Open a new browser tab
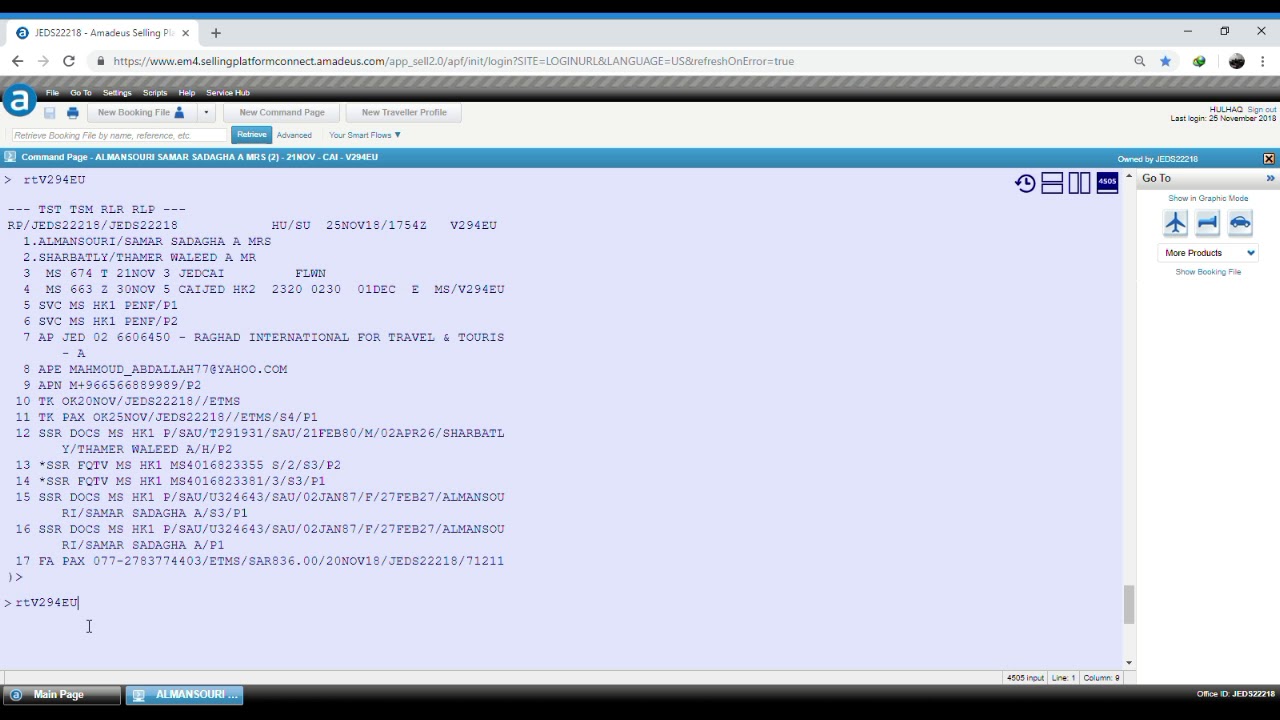1280x720 pixels. point(215,33)
